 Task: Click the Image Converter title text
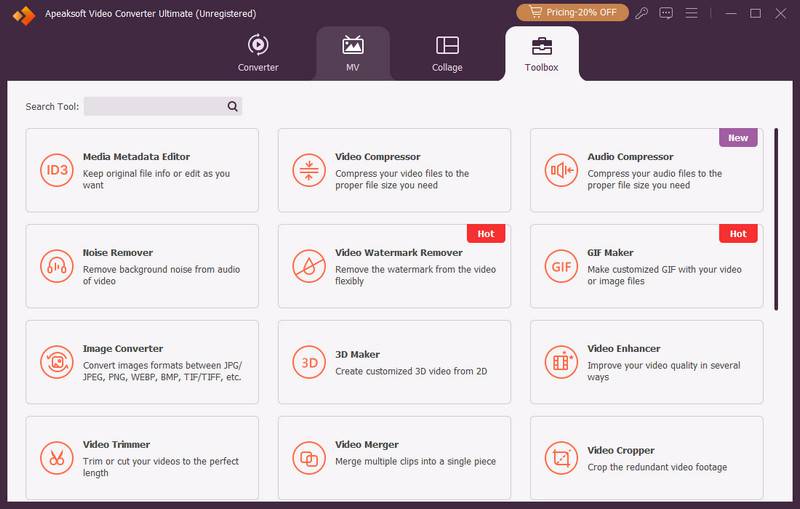pos(123,348)
